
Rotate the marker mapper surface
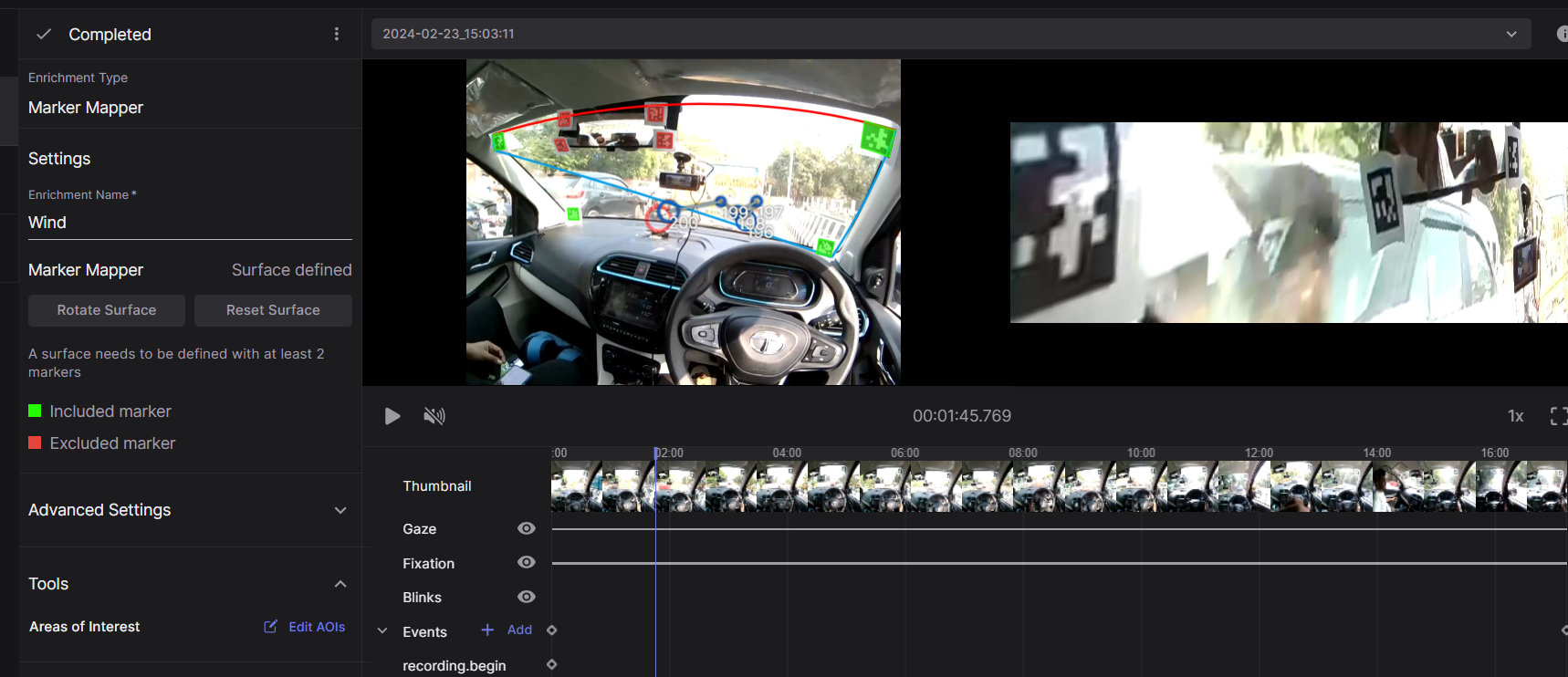coord(107,310)
